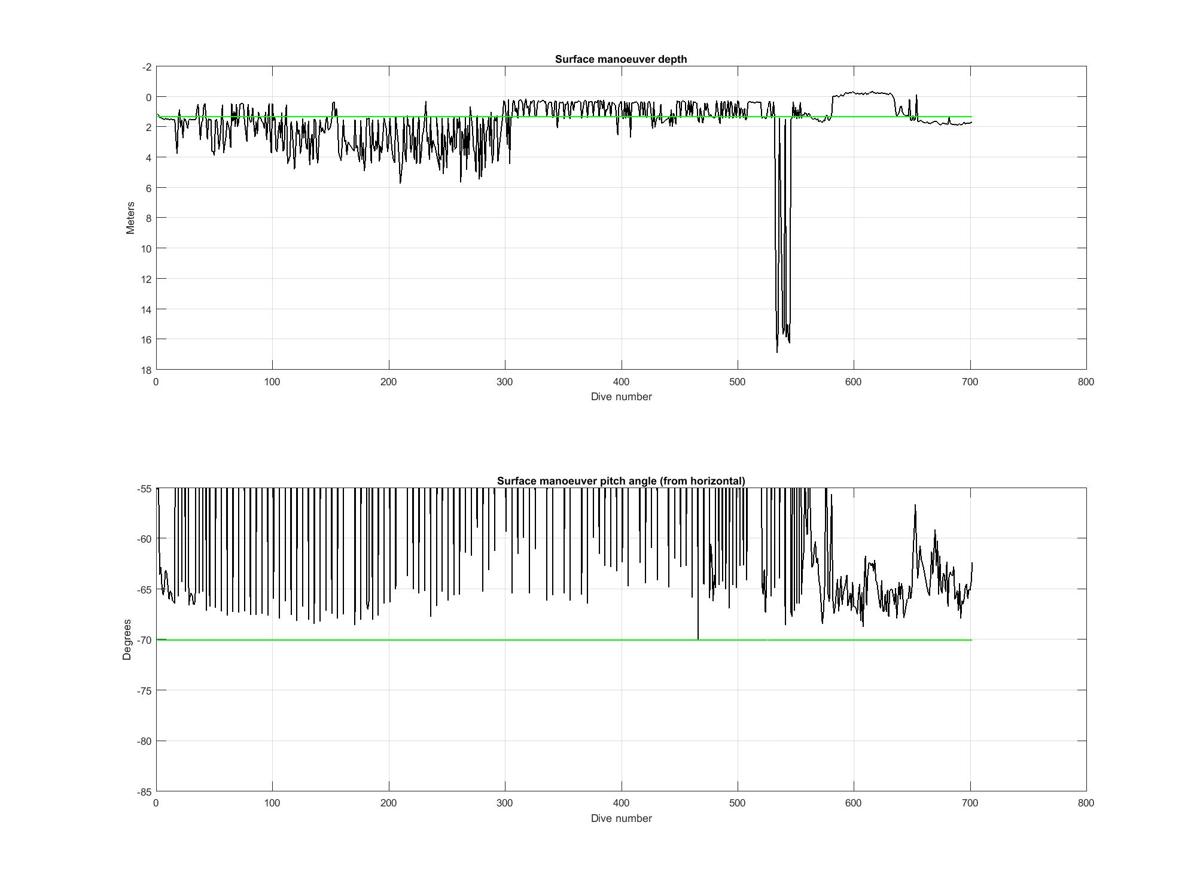Click the '8' tick on the Meters axis

click(x=149, y=218)
